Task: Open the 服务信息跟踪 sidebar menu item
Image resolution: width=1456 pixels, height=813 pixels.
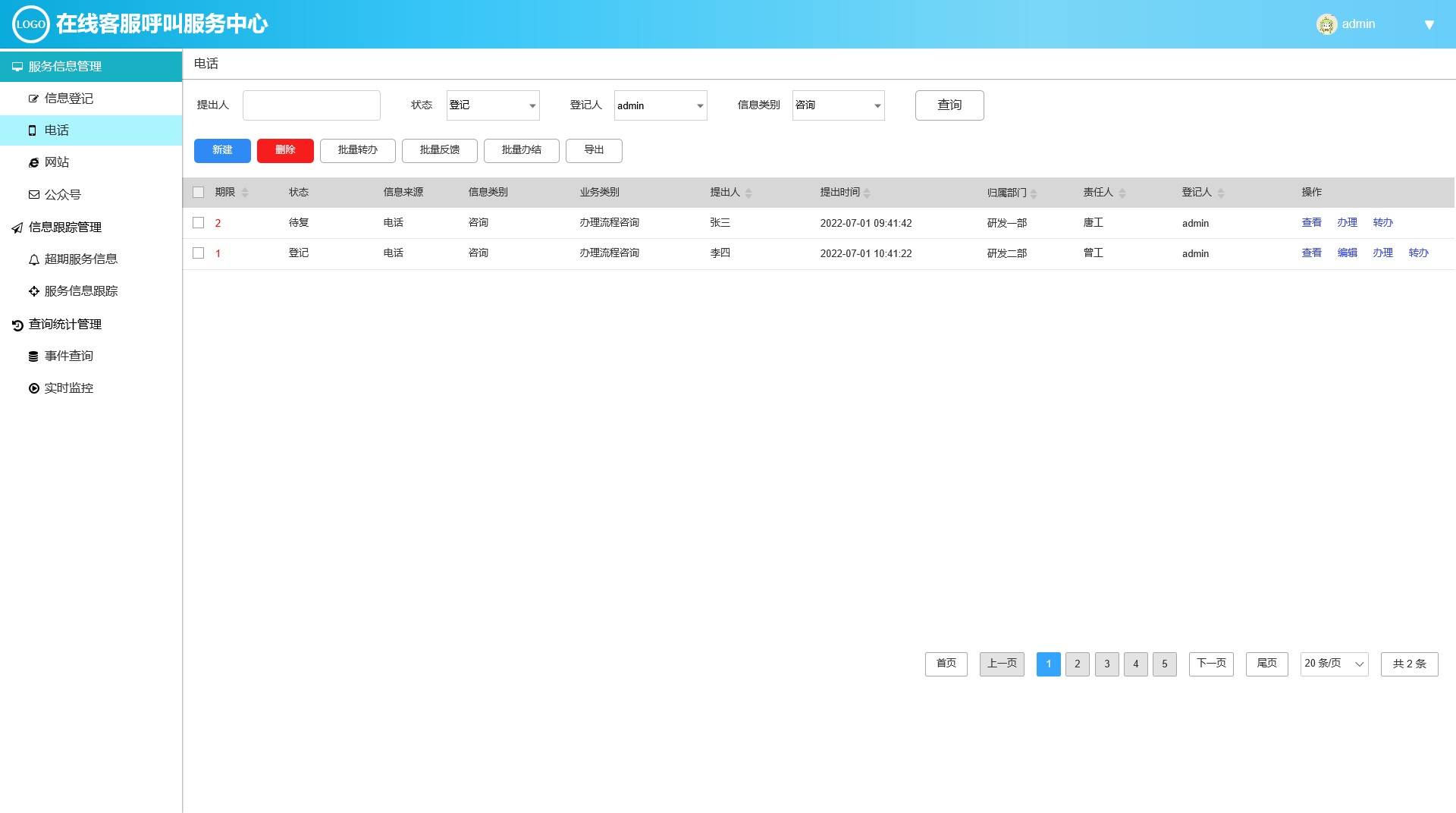Action: (80, 291)
